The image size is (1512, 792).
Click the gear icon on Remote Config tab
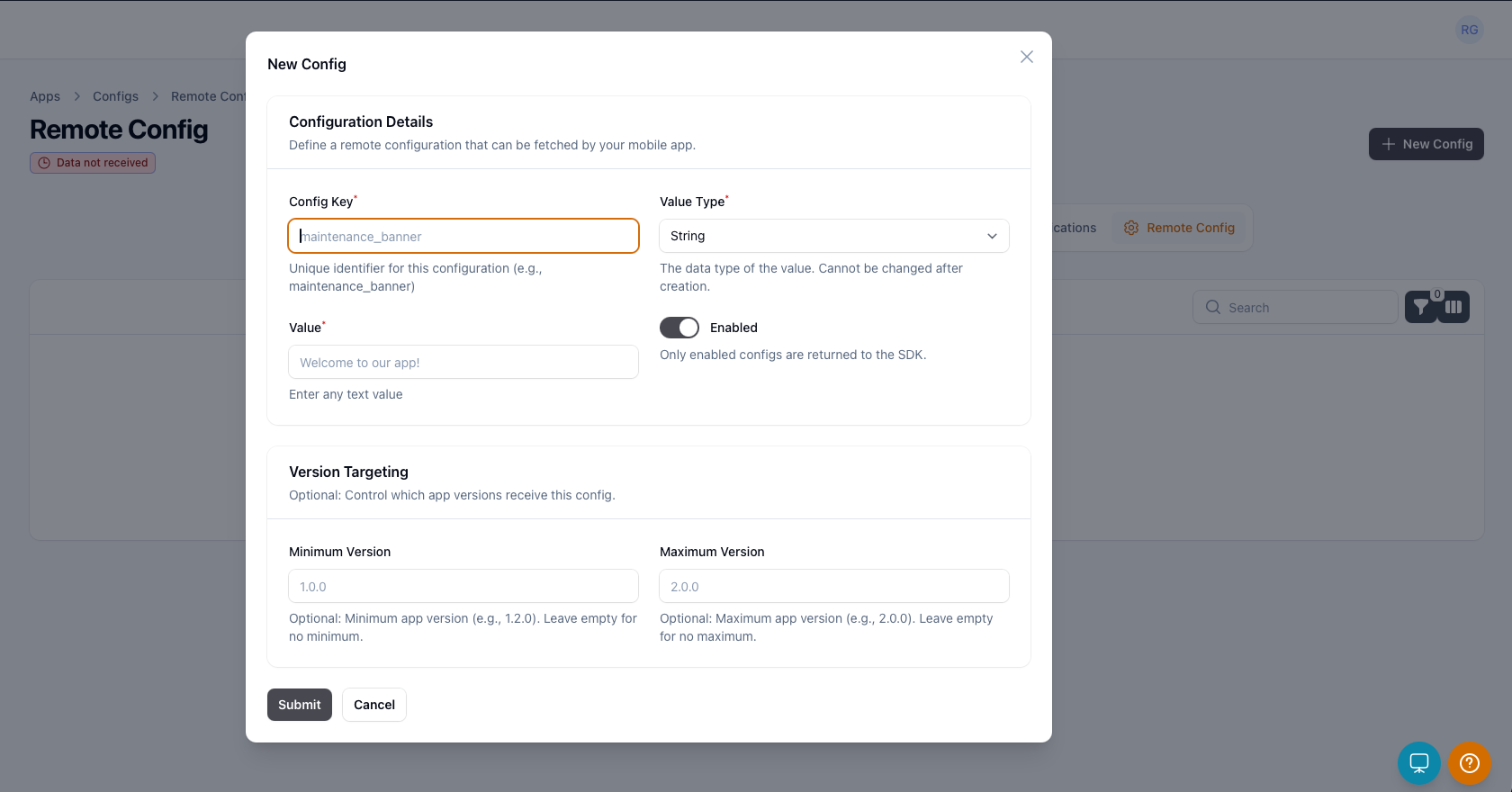pos(1131,228)
